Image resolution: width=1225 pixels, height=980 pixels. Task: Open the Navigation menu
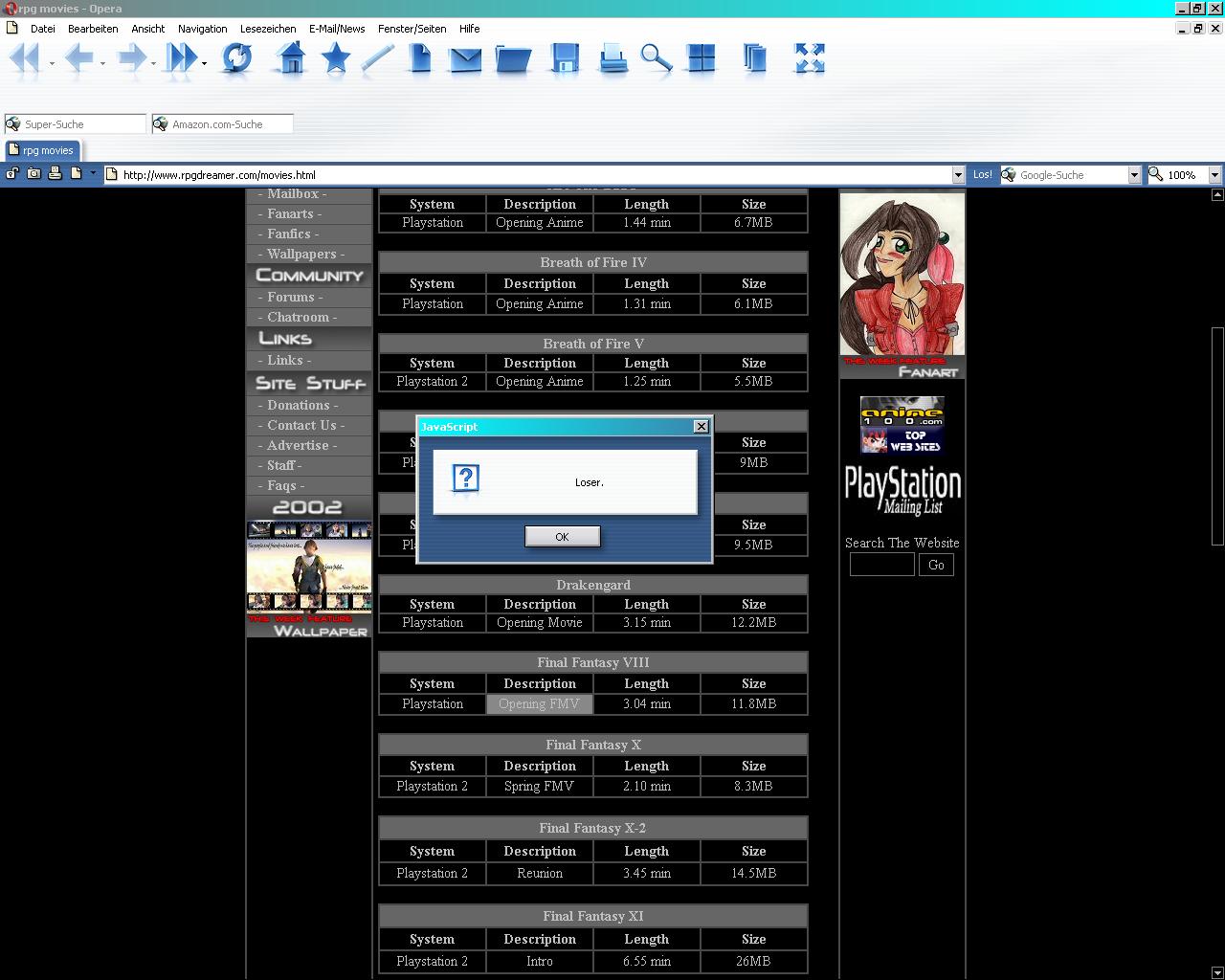click(203, 29)
